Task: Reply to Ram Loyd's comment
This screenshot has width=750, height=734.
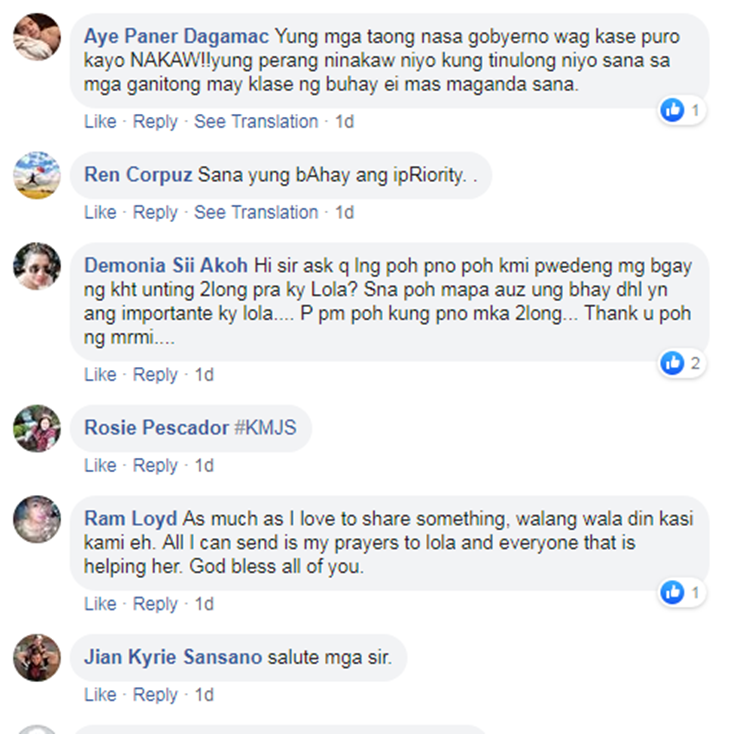Action: pyautogui.click(x=155, y=604)
